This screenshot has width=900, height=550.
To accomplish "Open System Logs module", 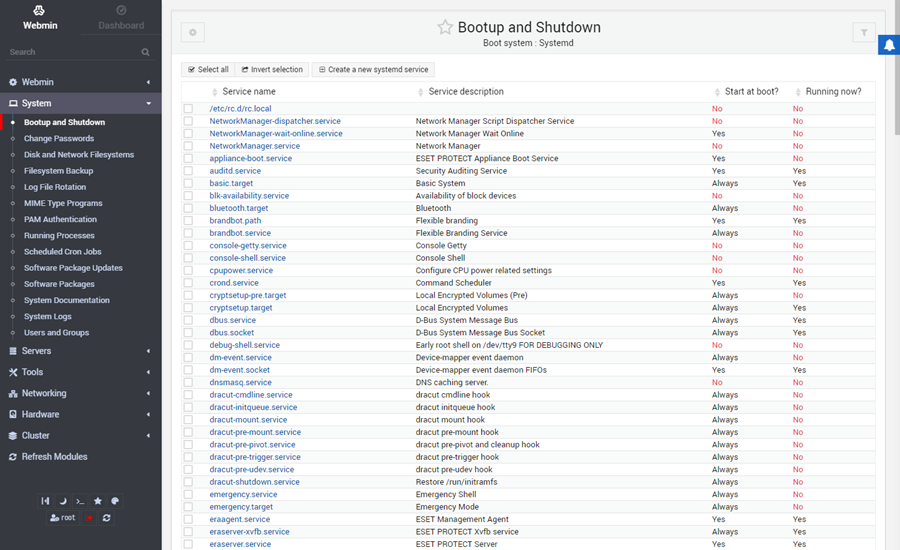I will [x=48, y=316].
